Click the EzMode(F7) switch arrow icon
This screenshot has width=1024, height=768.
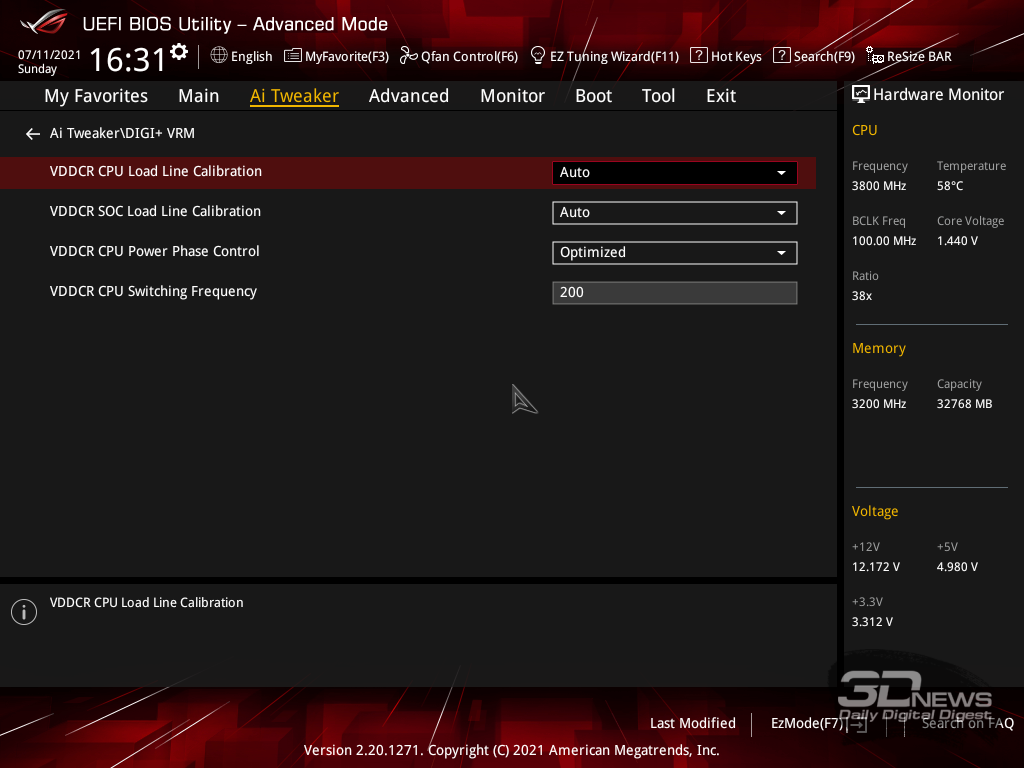(x=857, y=724)
